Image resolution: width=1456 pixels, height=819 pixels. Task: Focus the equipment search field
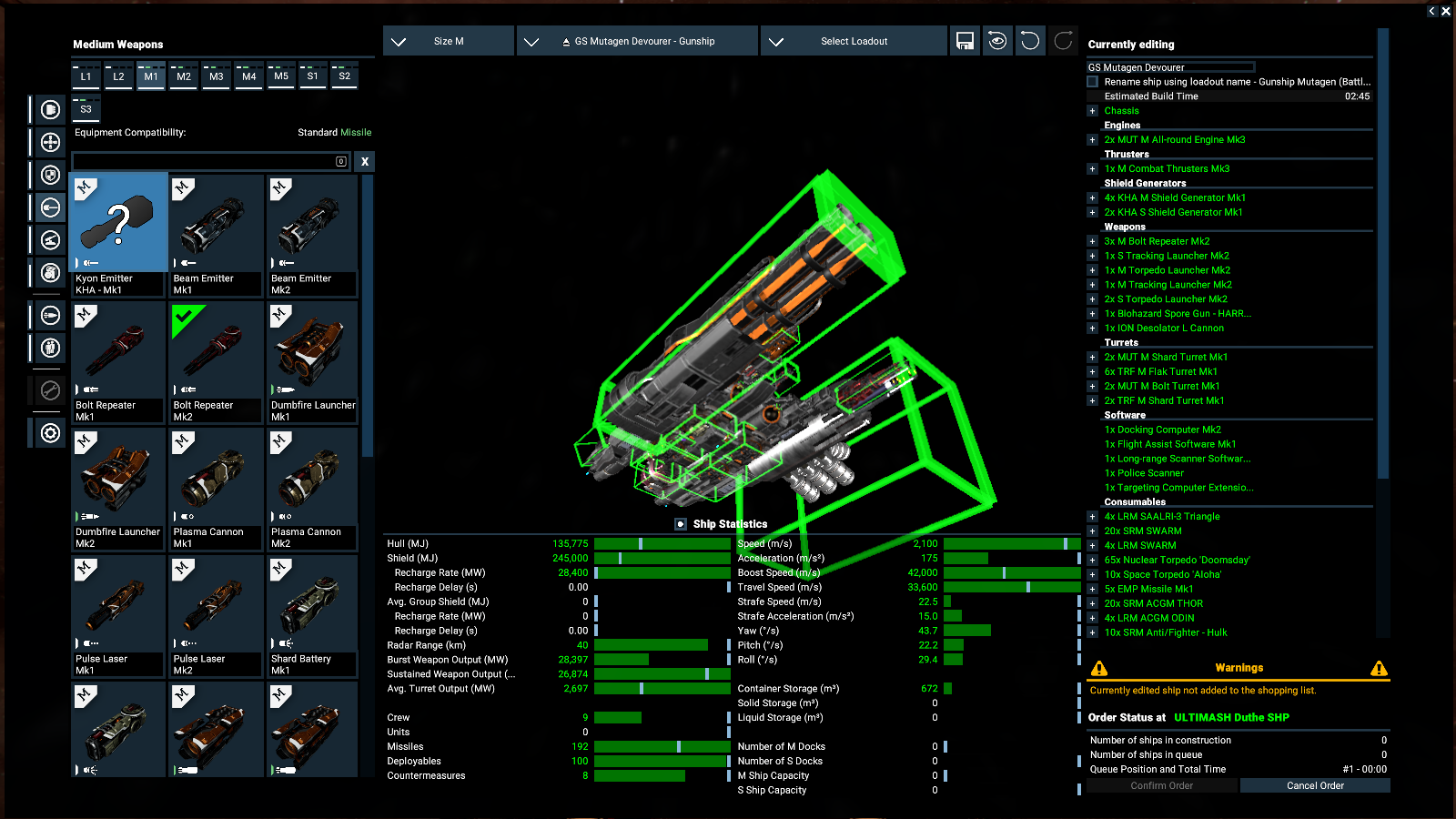pos(210,161)
